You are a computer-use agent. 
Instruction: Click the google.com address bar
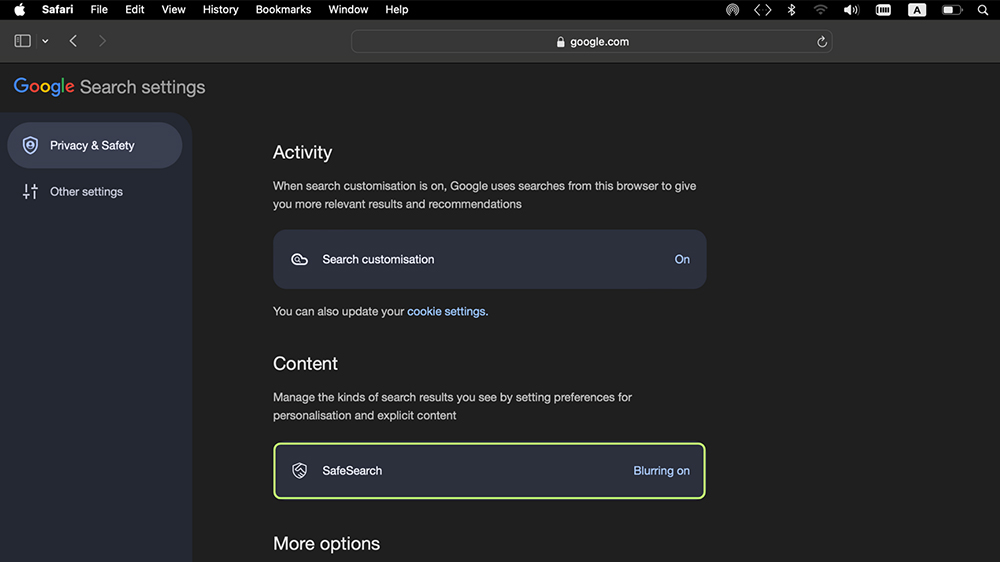click(591, 41)
